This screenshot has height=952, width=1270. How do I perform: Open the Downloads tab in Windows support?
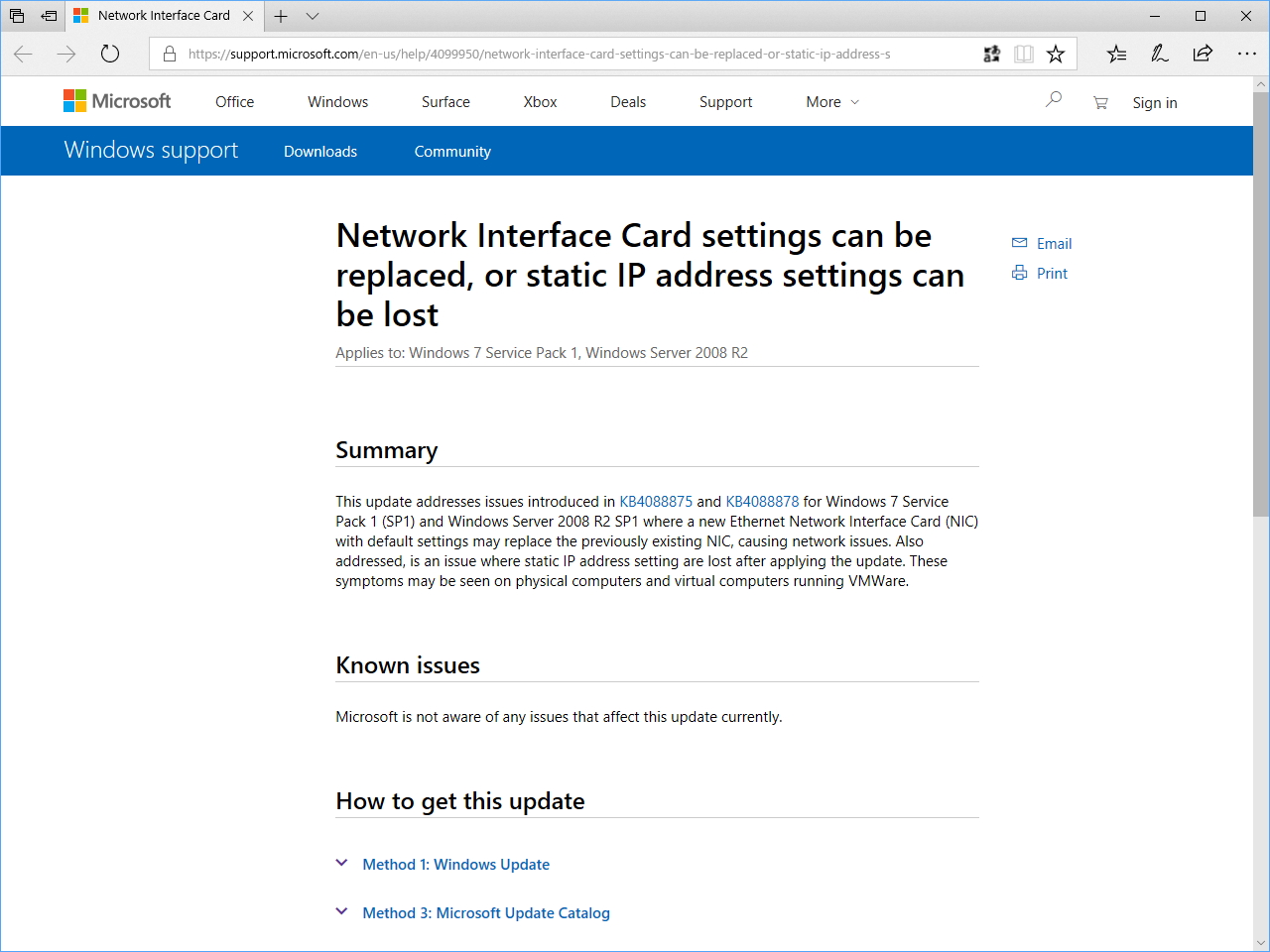point(320,152)
